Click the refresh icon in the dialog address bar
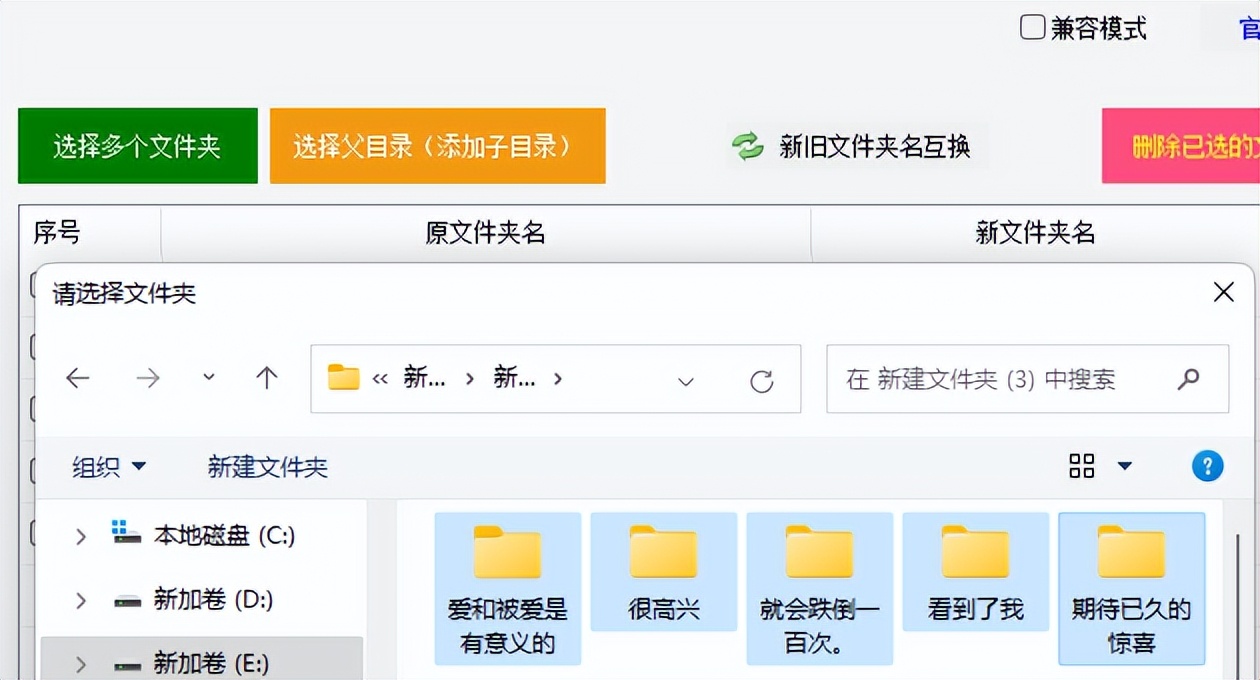 [x=764, y=379]
